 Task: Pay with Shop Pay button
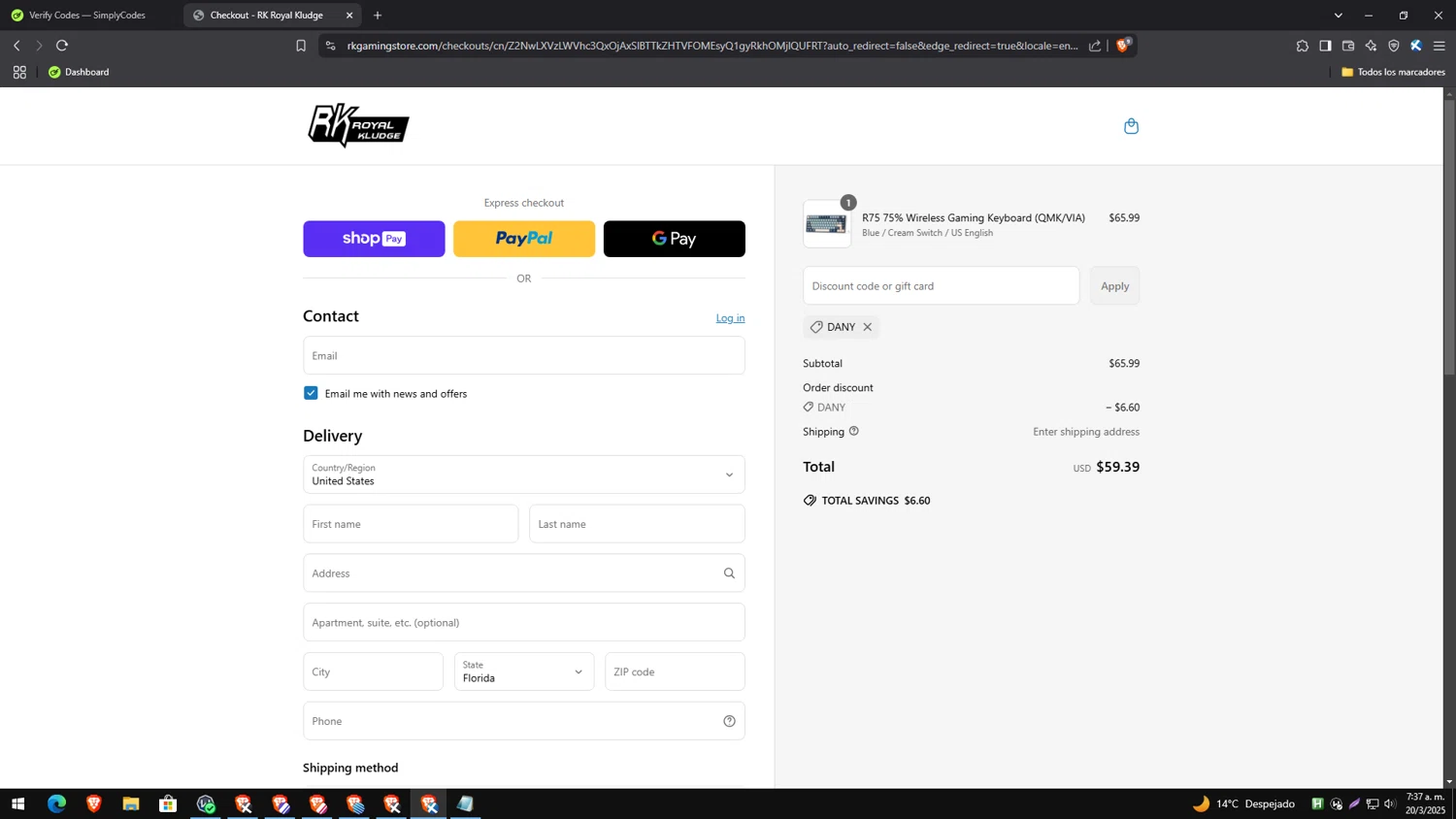374,239
